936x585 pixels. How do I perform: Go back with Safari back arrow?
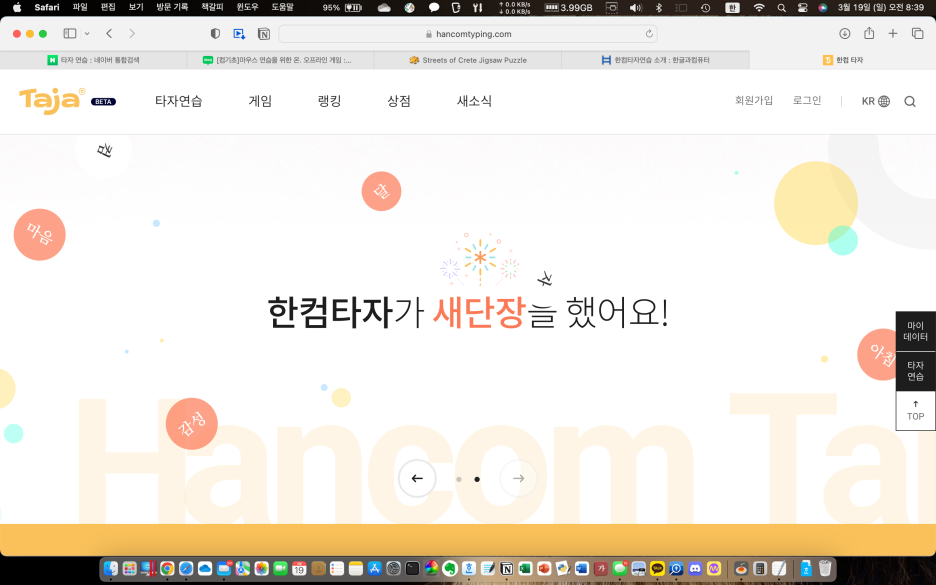tap(109, 33)
